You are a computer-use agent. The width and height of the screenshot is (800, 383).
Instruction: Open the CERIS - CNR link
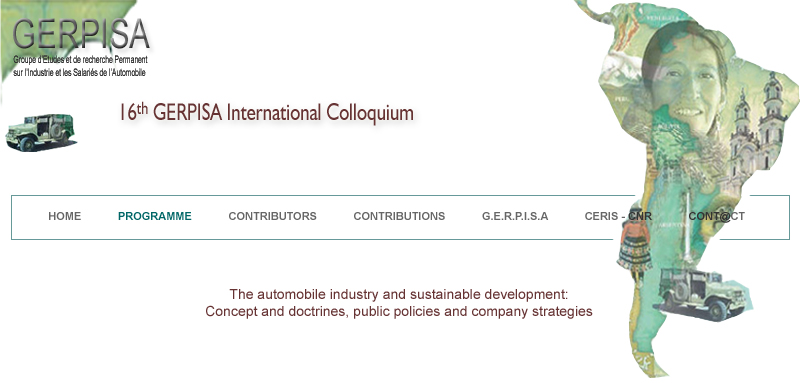(x=618, y=216)
